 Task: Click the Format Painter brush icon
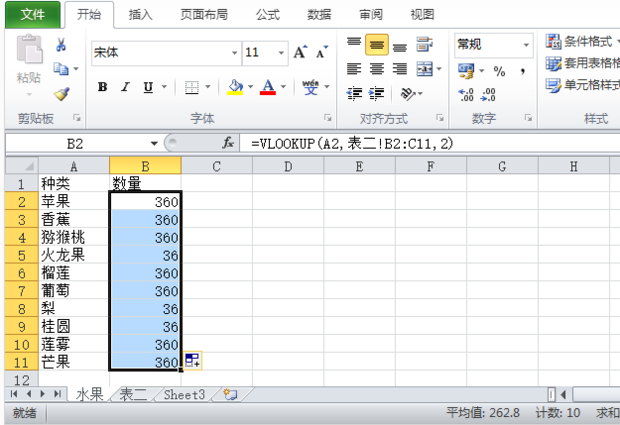tap(61, 93)
